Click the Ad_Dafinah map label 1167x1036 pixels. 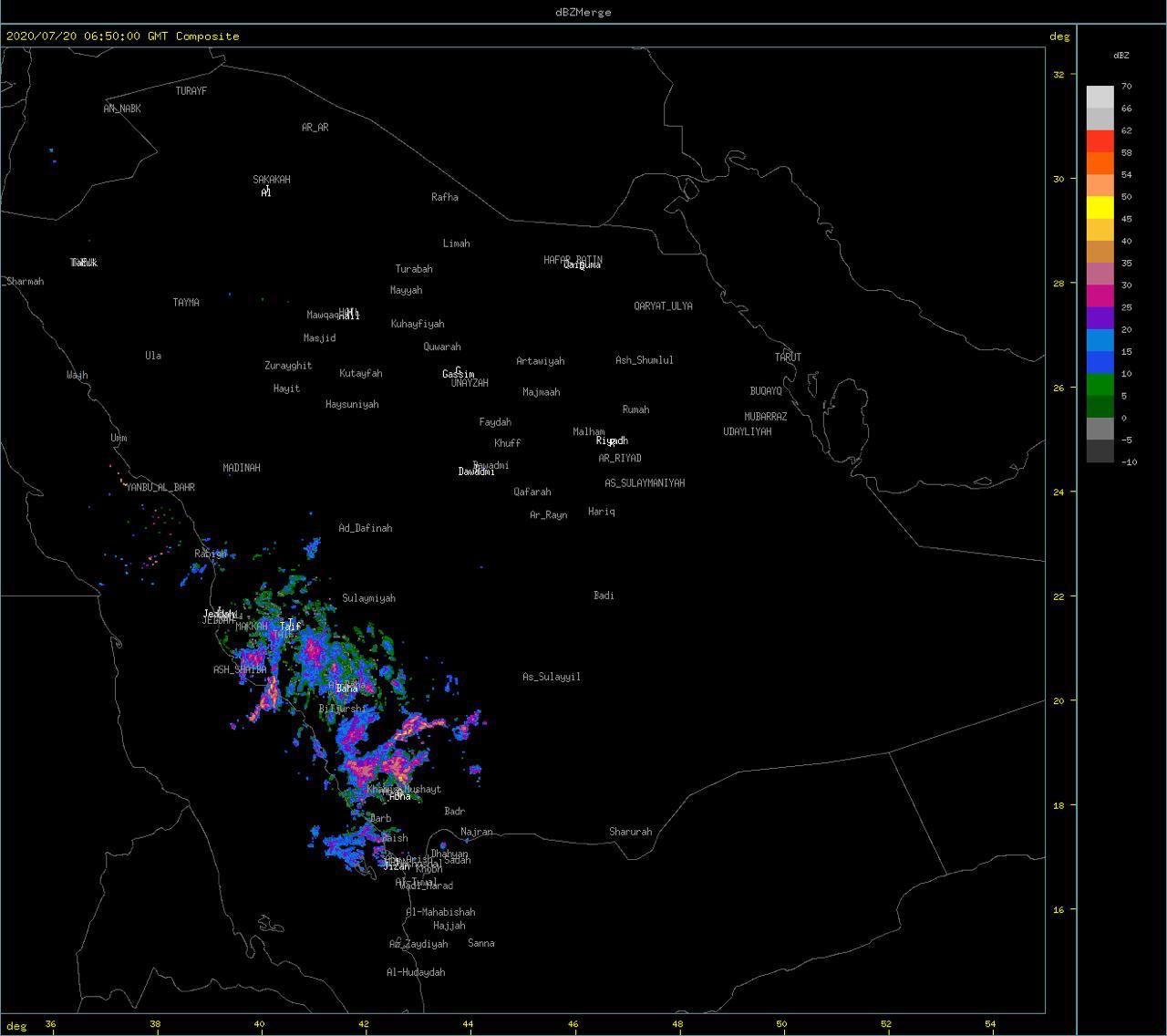(x=366, y=528)
